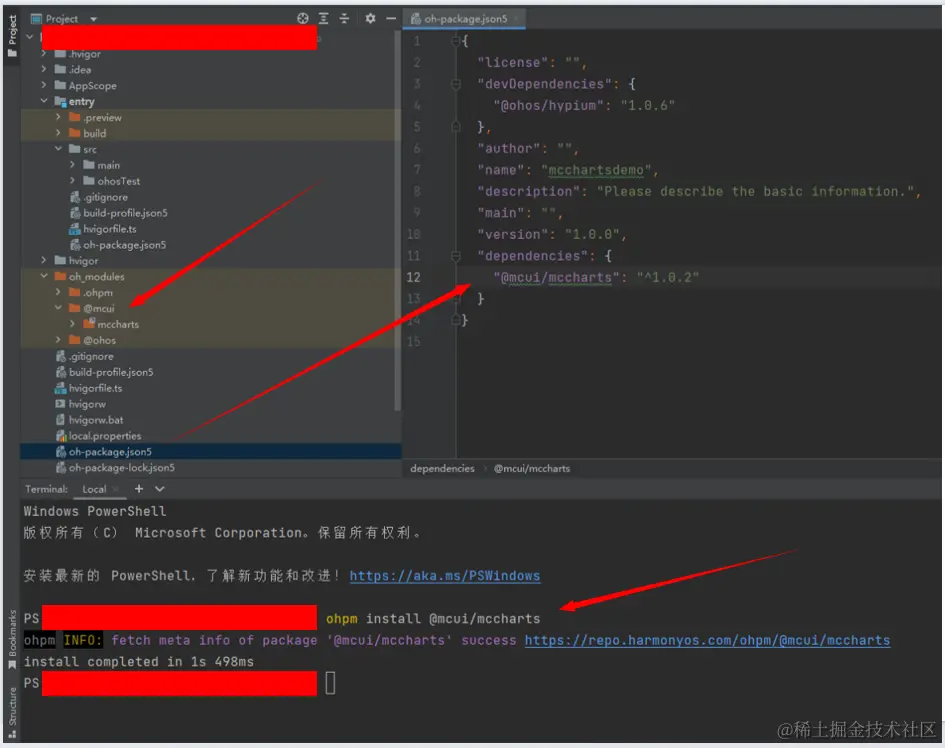Open Project panel settings gear

(370, 19)
